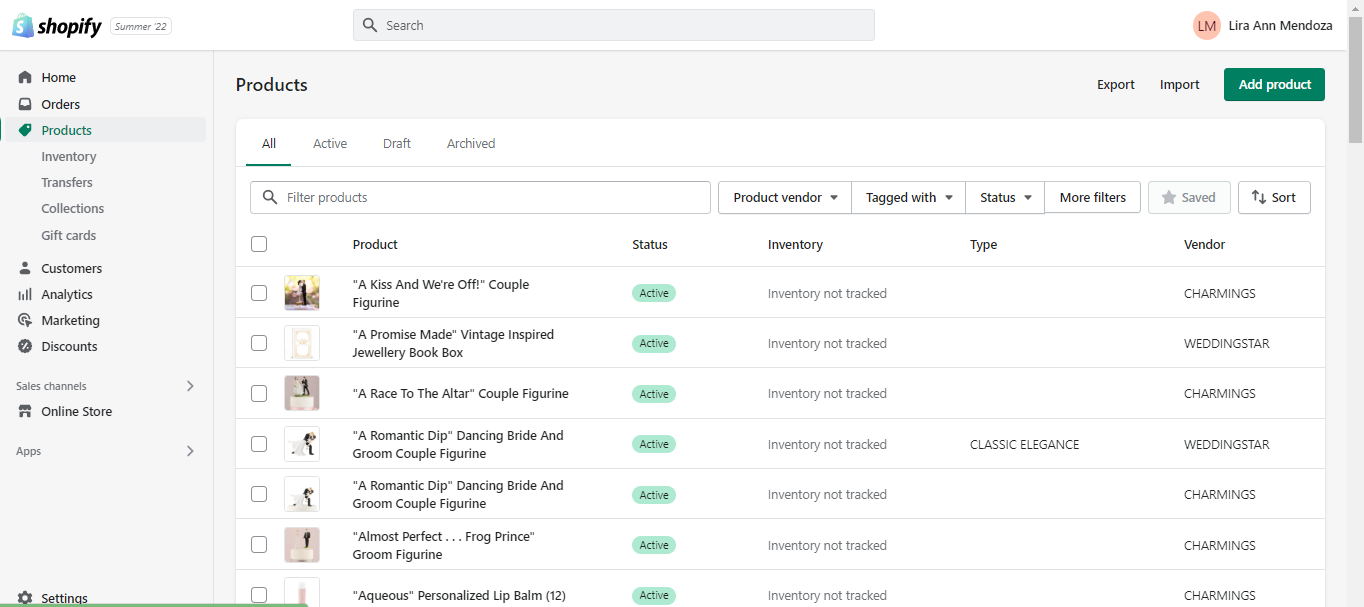Check the "Almost Perfect Frog Prince" row checkbox

tap(259, 545)
